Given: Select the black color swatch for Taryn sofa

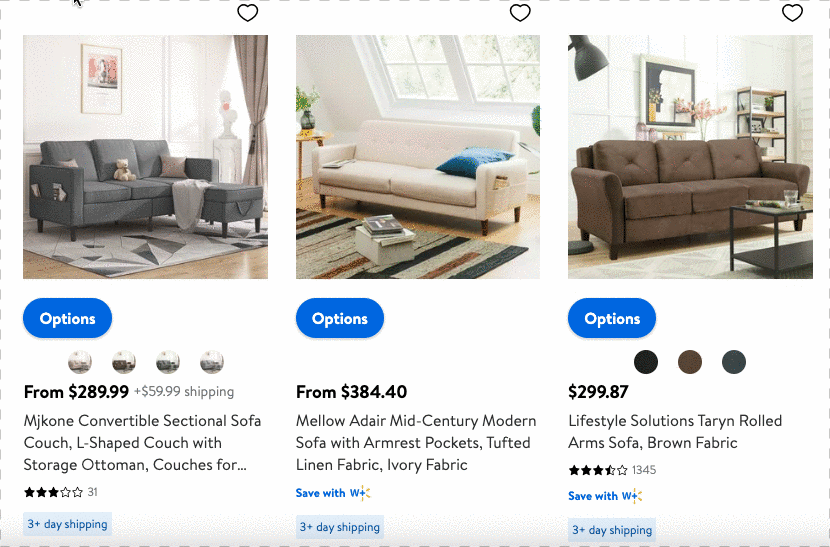Looking at the screenshot, I should coord(646,362).
